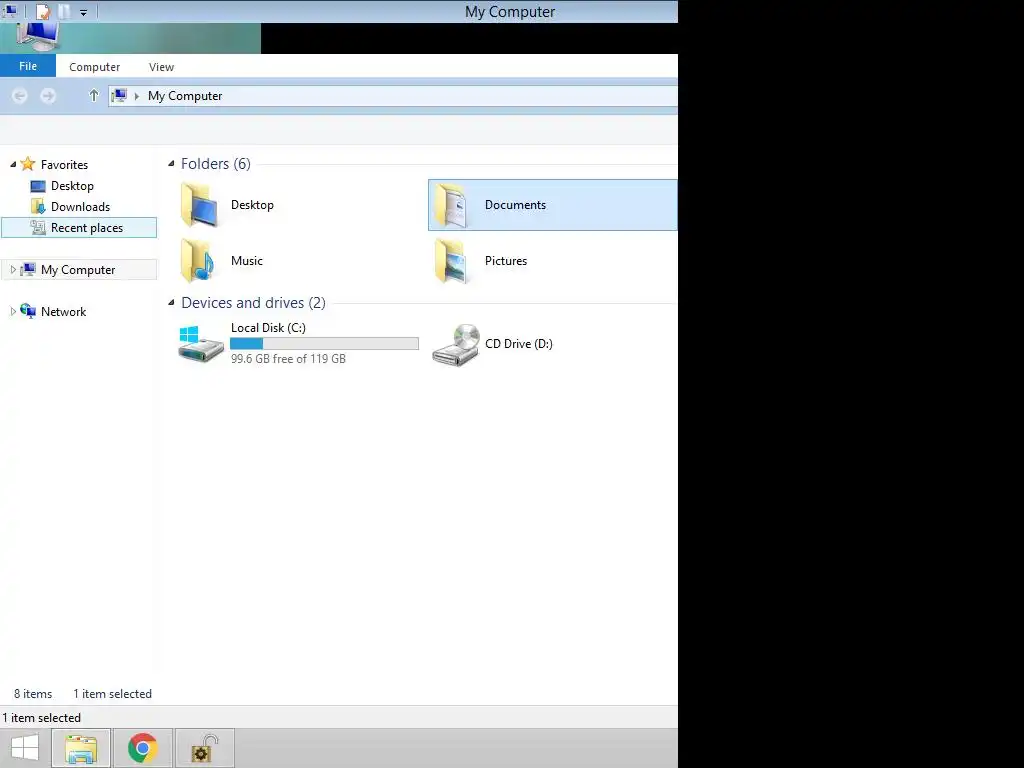Click the 8 items status text
The image size is (1024, 768).
(33, 694)
